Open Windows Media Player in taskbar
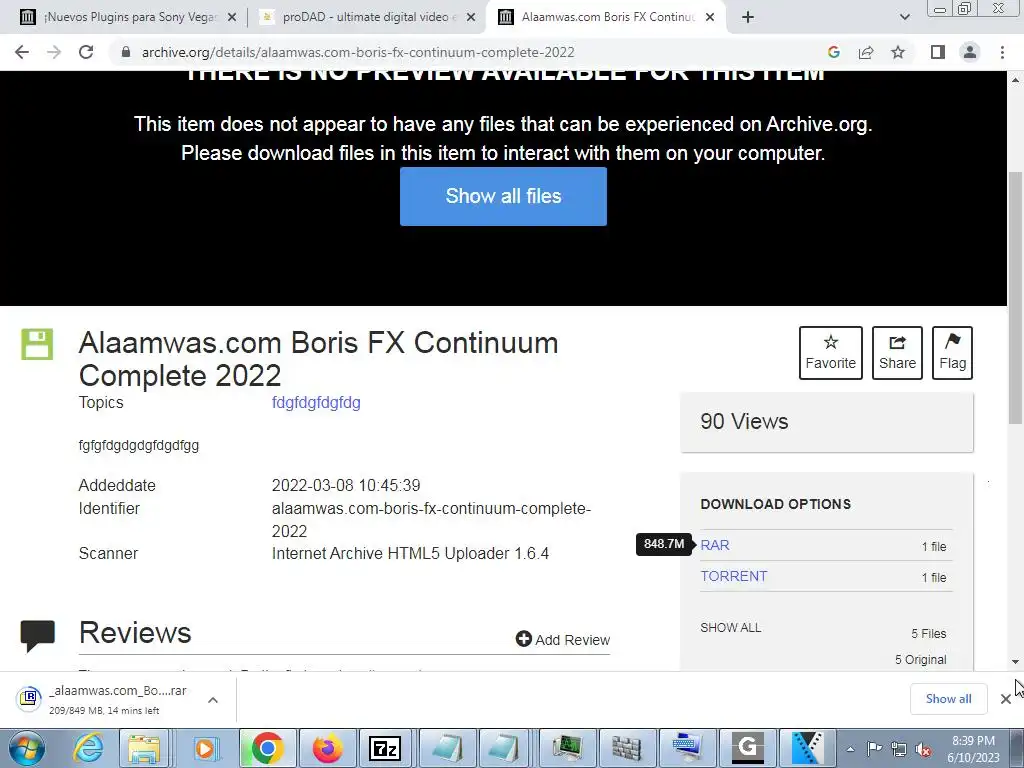Image resolution: width=1024 pixels, height=768 pixels. click(x=205, y=748)
